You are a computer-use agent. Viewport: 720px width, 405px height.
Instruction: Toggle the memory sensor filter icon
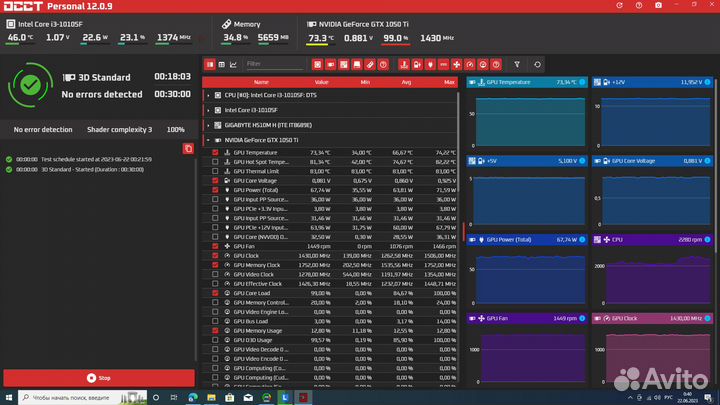pos(370,64)
